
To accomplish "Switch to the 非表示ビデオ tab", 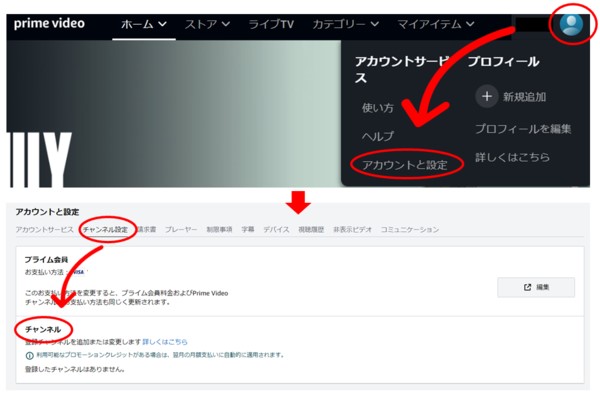I will click(352, 229).
